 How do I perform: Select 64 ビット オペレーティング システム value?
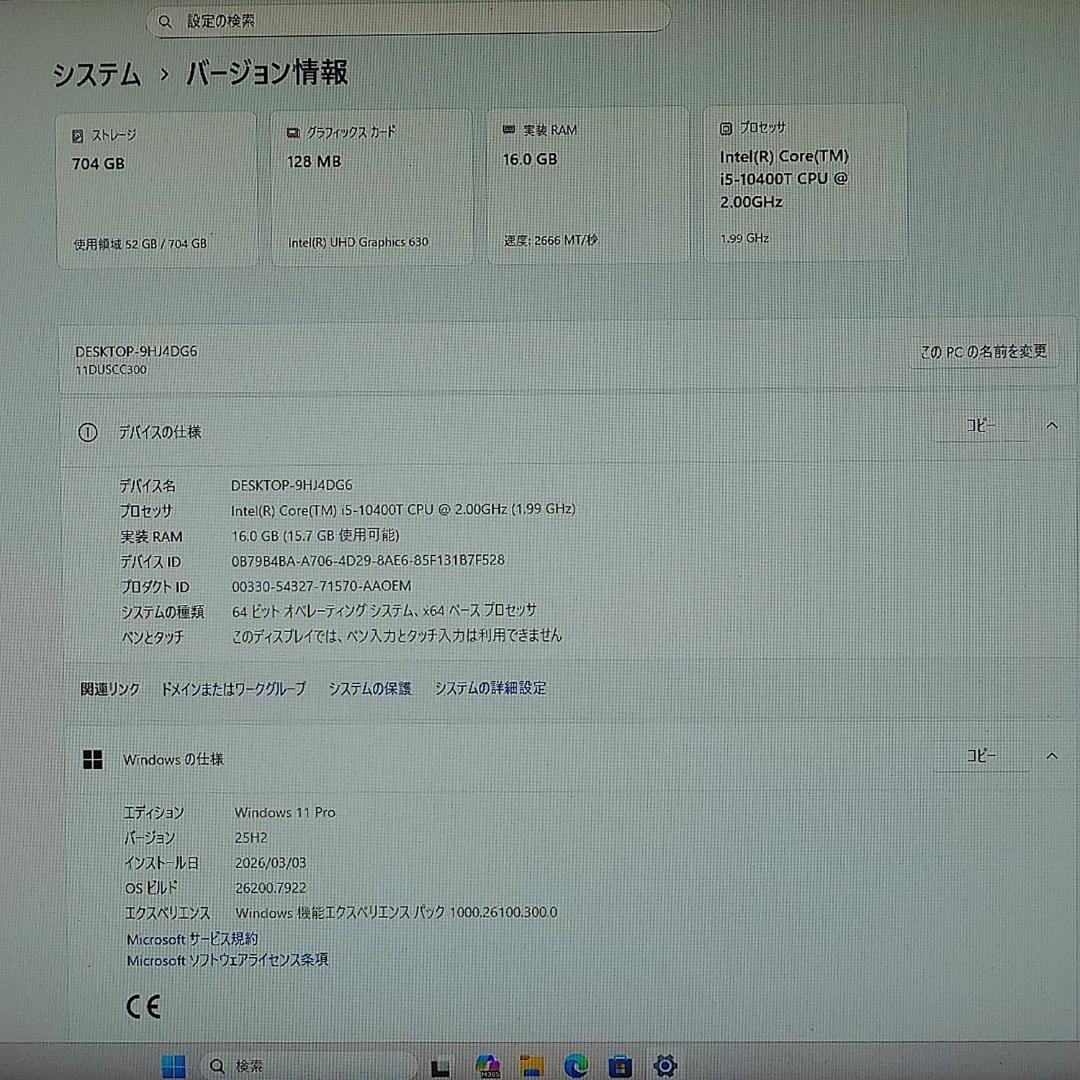[x=384, y=611]
